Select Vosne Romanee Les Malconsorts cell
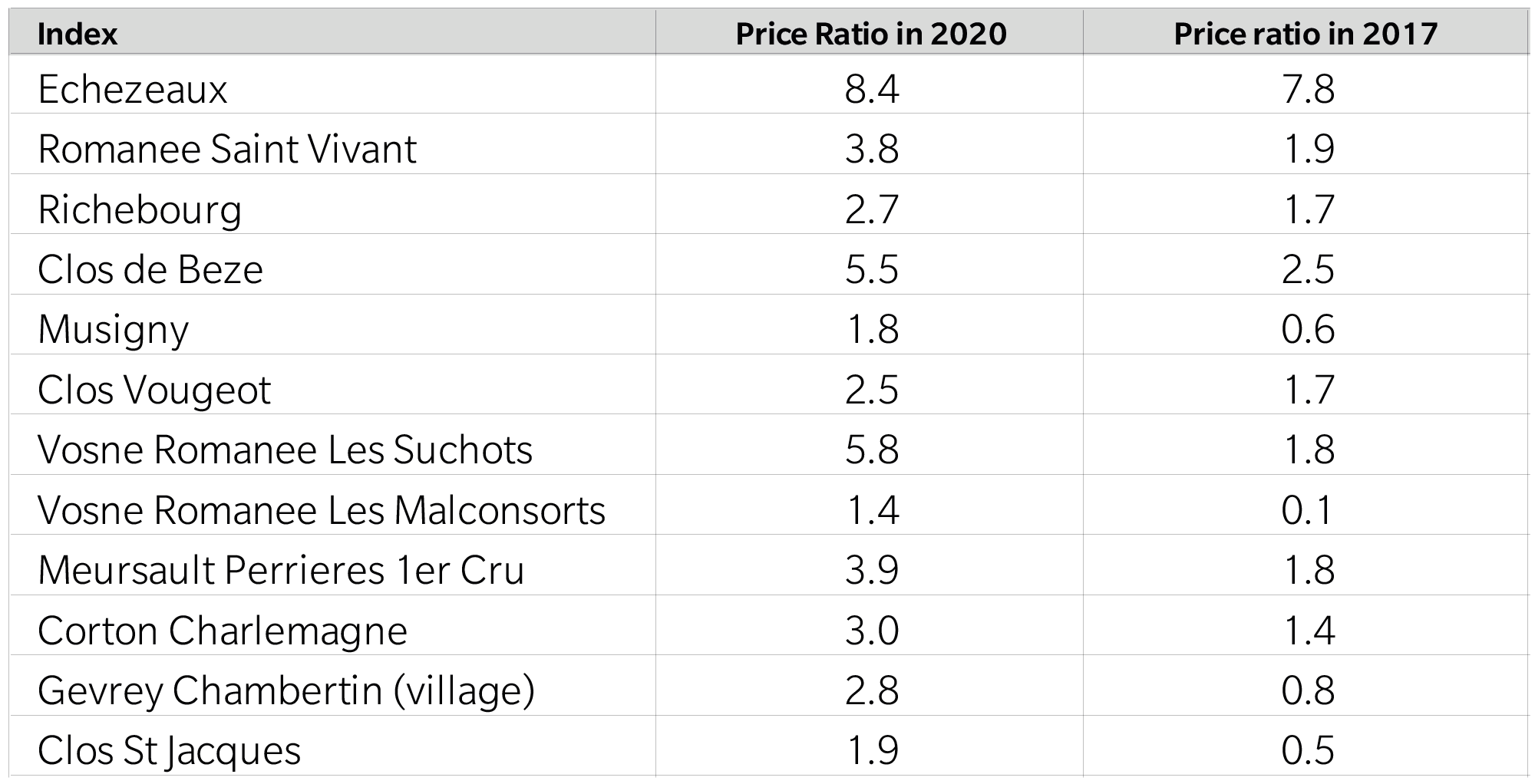The image size is (1535, 784). tap(322, 510)
